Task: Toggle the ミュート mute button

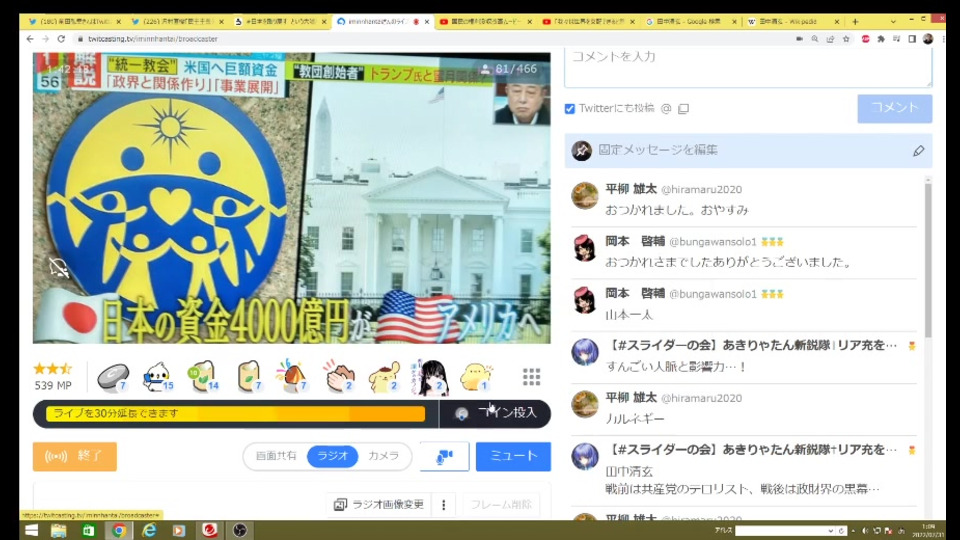Action: pyautogui.click(x=513, y=457)
